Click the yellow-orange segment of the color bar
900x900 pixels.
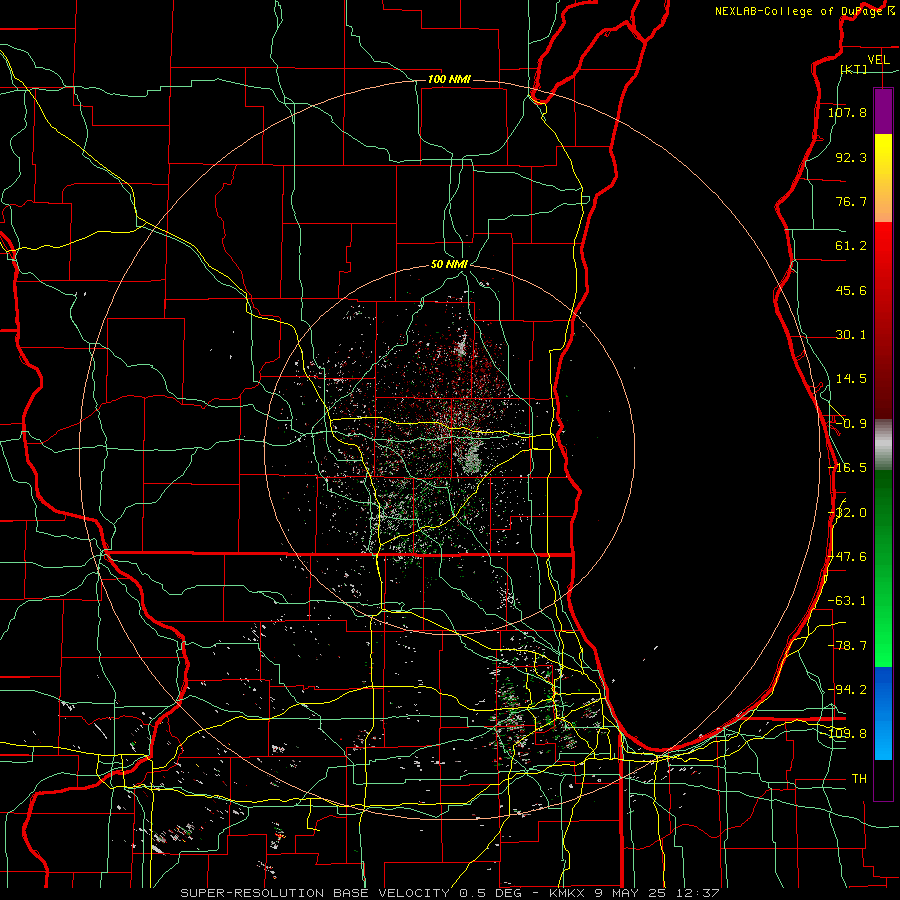point(883,178)
